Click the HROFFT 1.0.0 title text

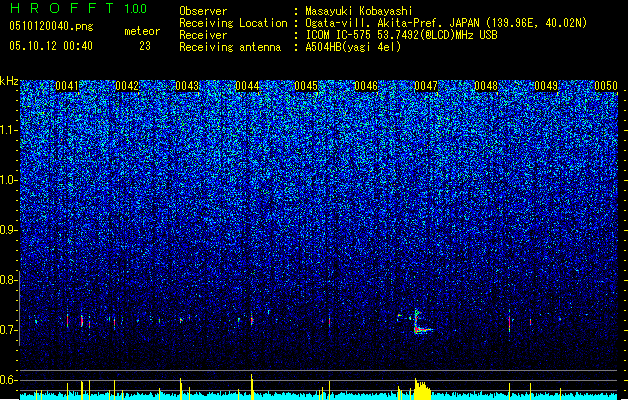click(x=79, y=8)
